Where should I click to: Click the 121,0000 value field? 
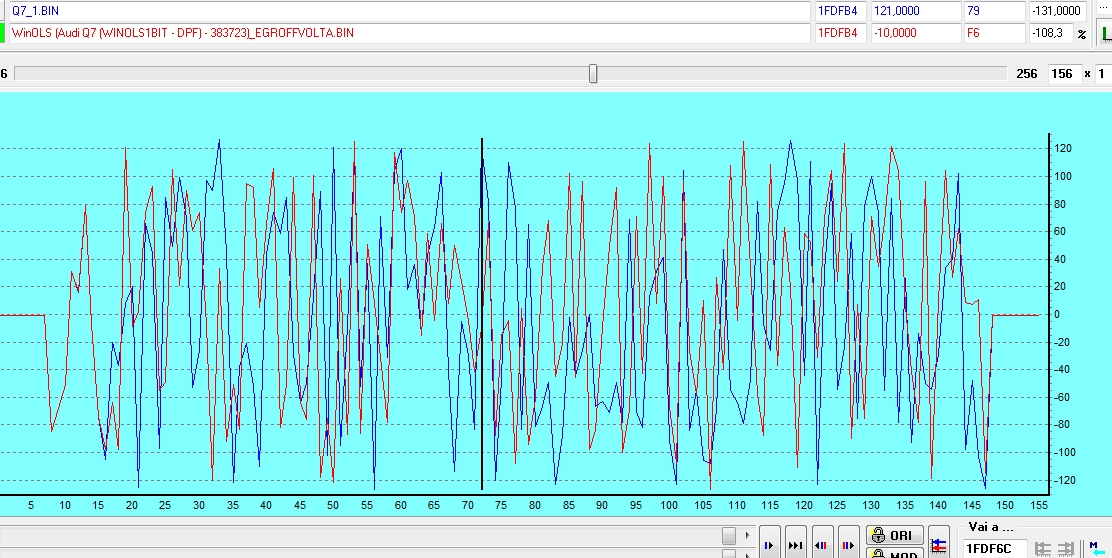915,11
